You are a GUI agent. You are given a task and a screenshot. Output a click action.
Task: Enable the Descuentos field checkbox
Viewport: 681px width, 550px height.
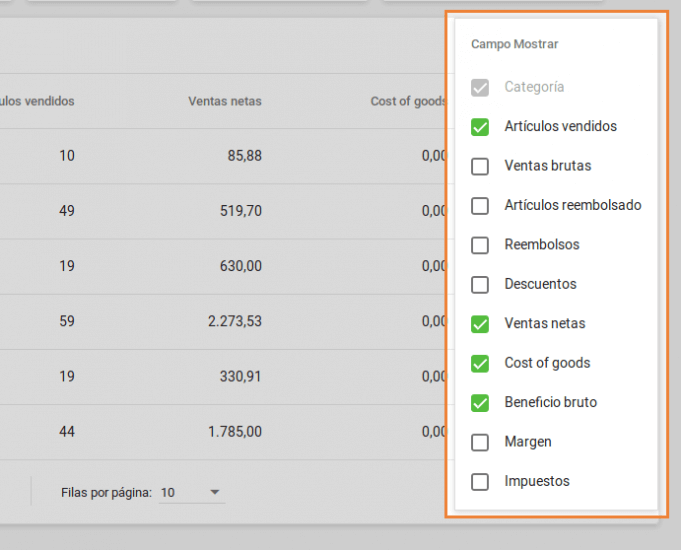(480, 285)
